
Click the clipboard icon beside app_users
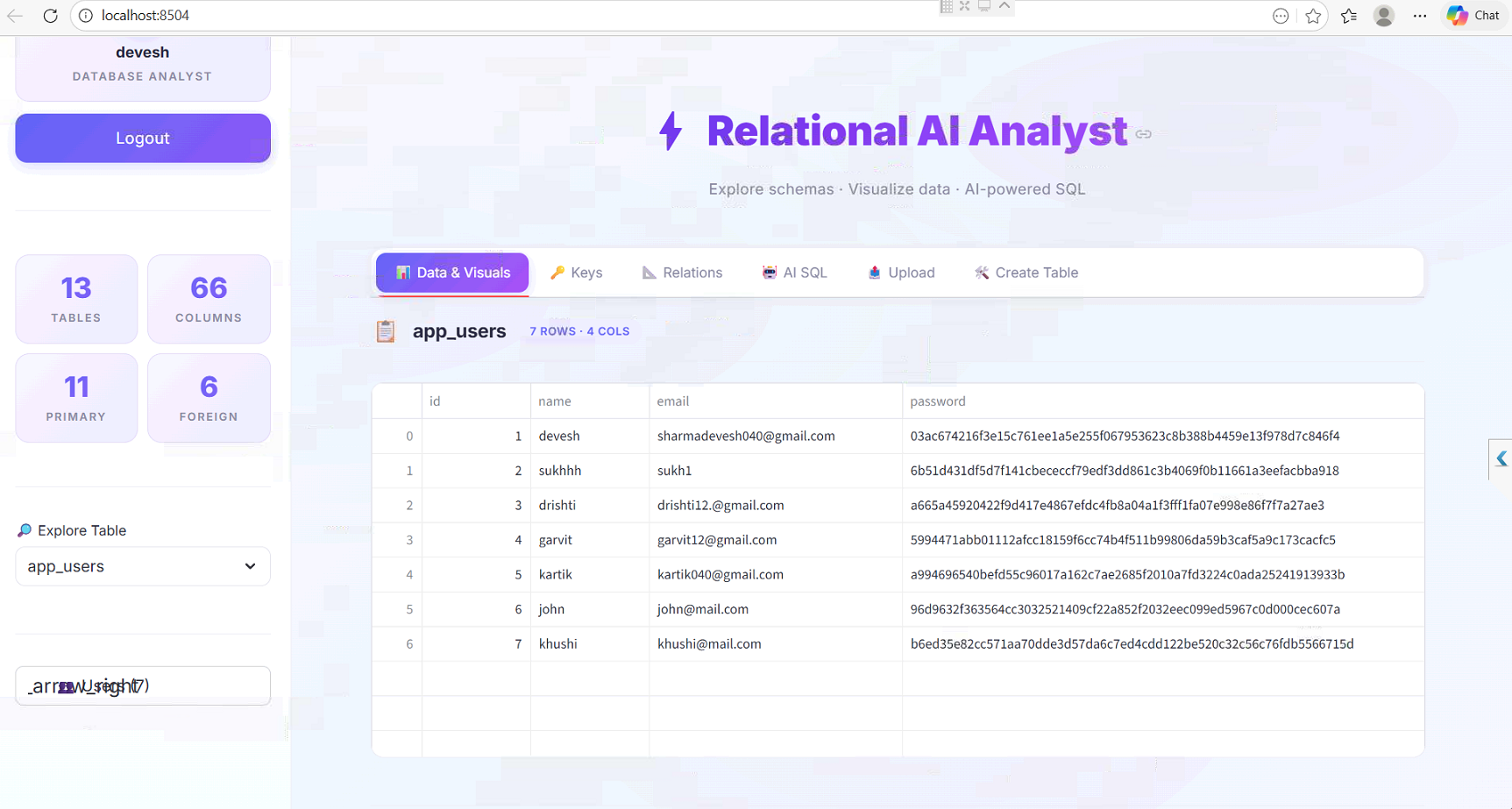(386, 331)
